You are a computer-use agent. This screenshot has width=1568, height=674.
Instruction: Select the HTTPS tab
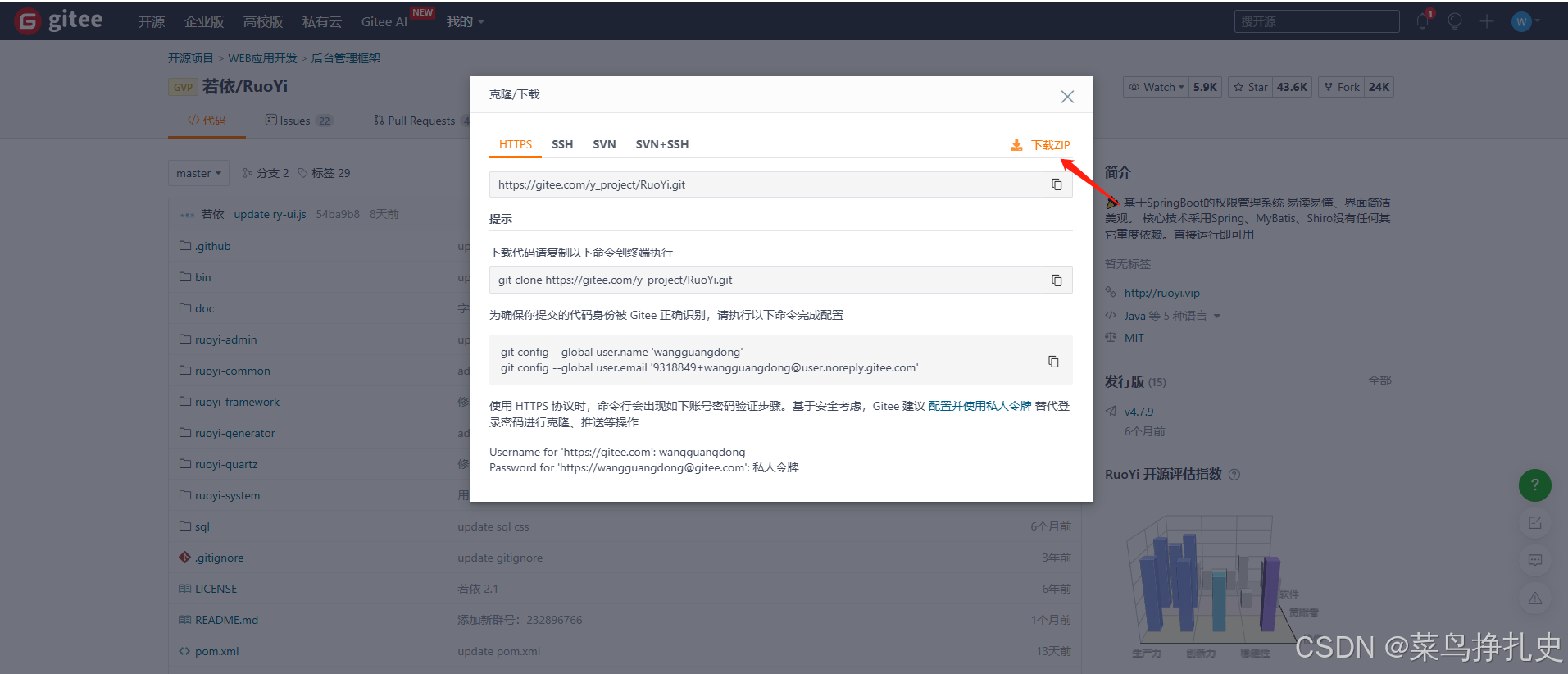click(x=516, y=144)
